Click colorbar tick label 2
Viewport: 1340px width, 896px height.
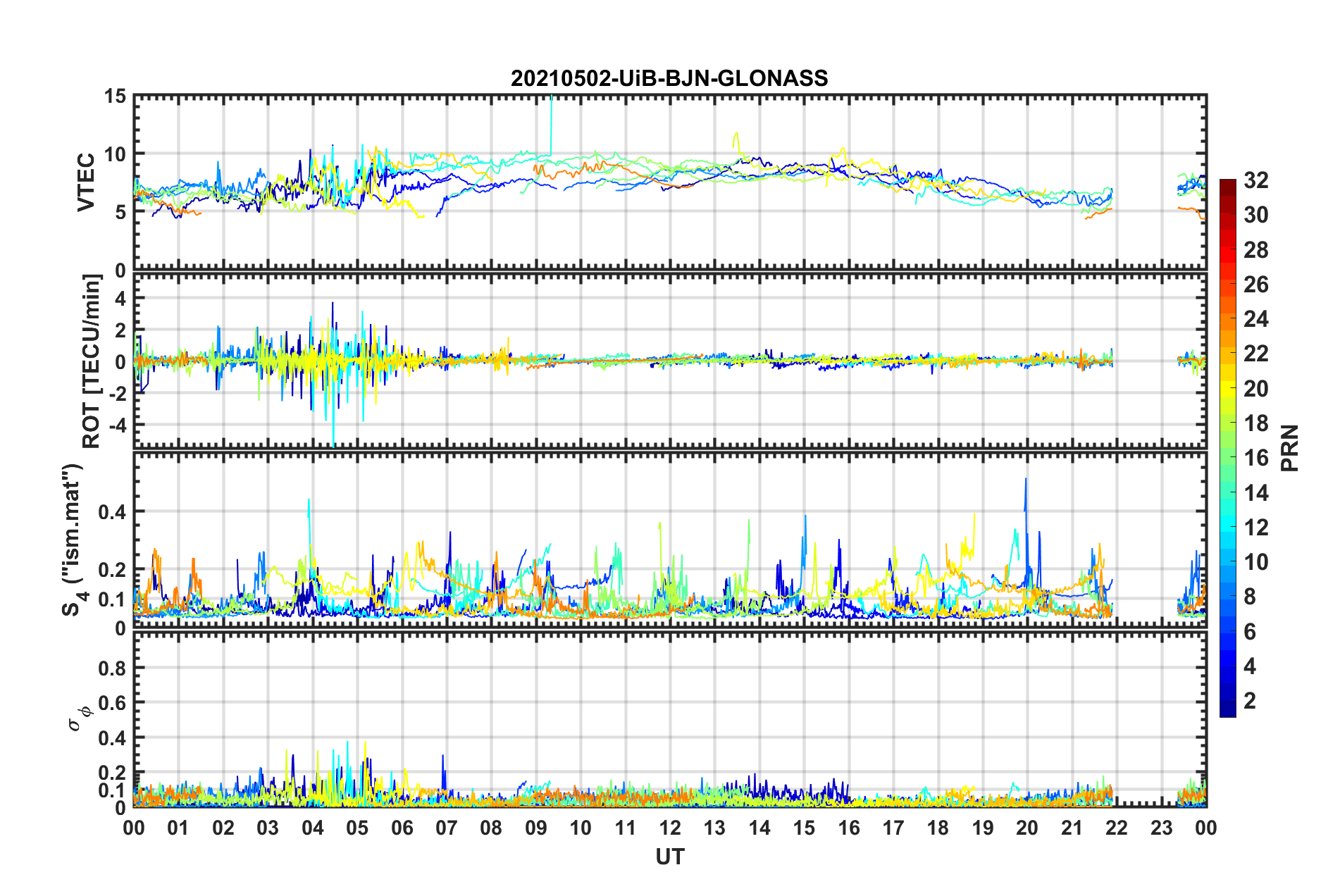(x=1250, y=700)
